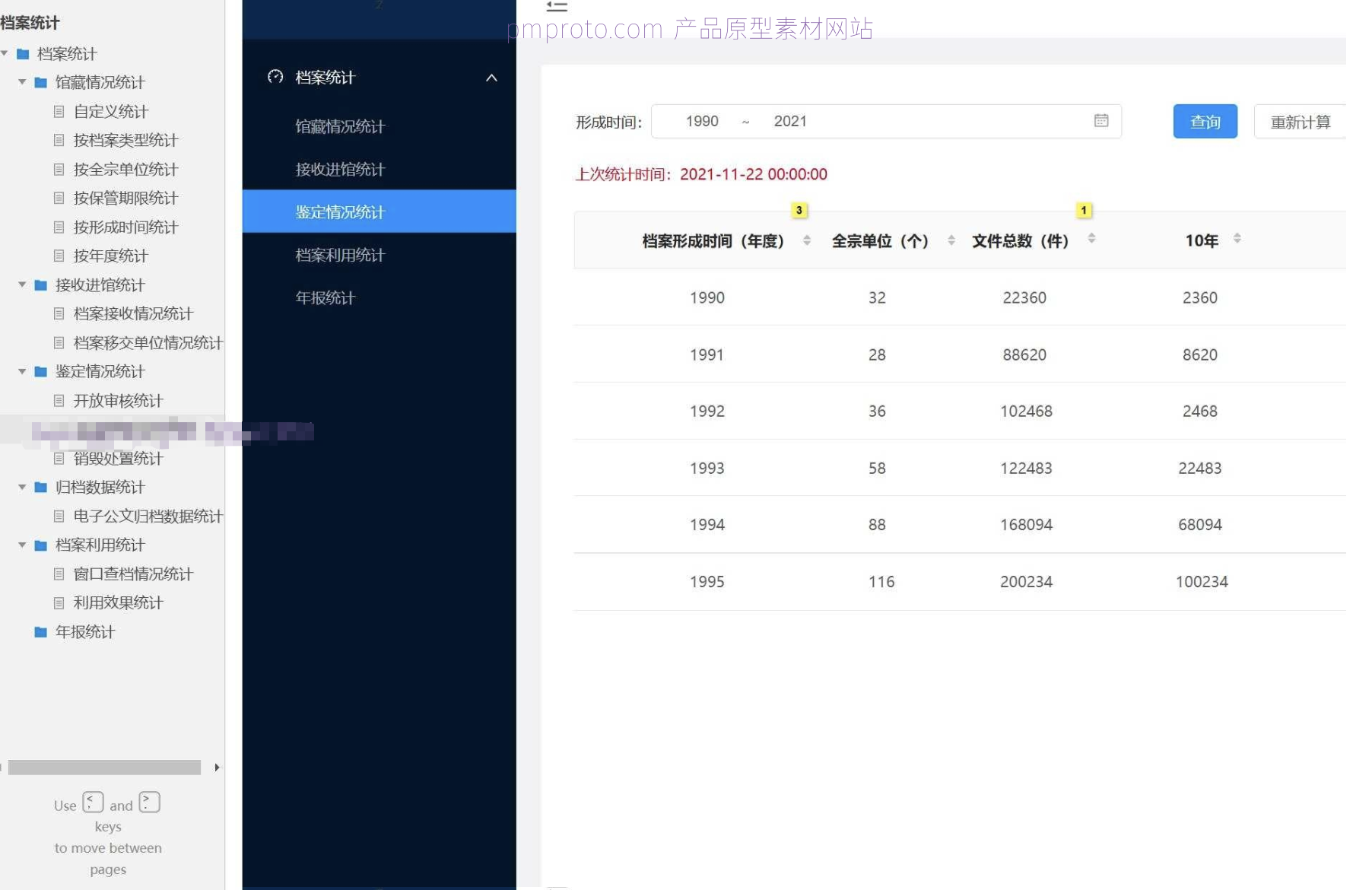Click the start year 1990 field
This screenshot has width=1372, height=890.
(702, 121)
